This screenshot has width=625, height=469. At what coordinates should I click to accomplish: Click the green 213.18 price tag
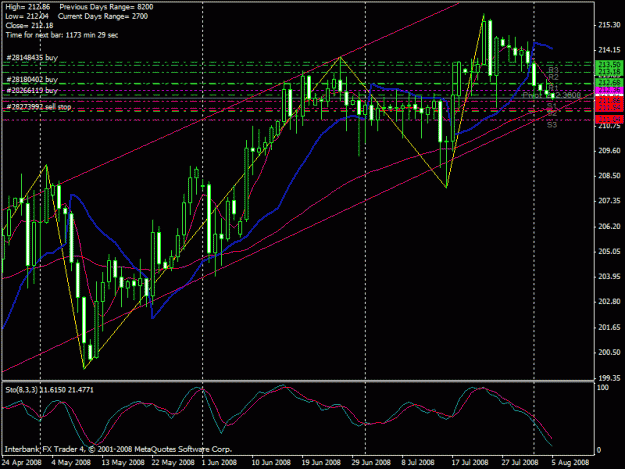pyautogui.click(x=609, y=71)
